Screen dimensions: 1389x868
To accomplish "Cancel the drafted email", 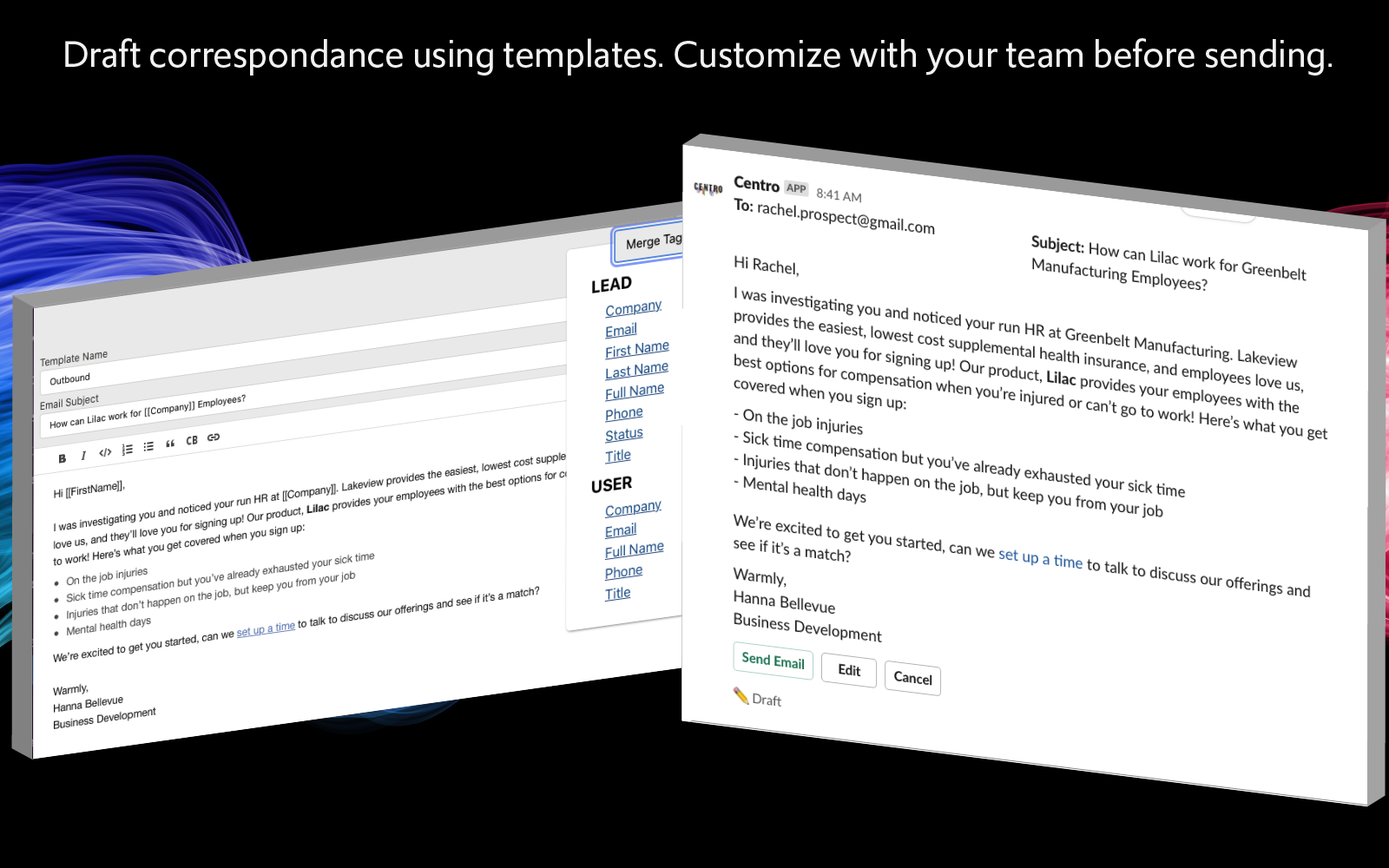I will [x=912, y=678].
